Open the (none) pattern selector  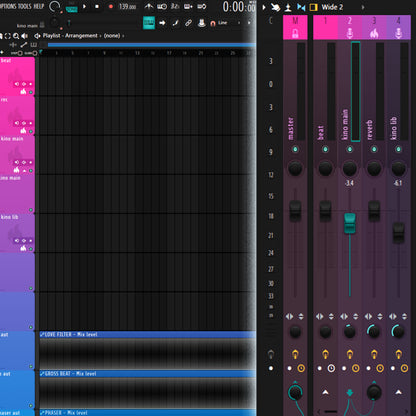pos(112,35)
